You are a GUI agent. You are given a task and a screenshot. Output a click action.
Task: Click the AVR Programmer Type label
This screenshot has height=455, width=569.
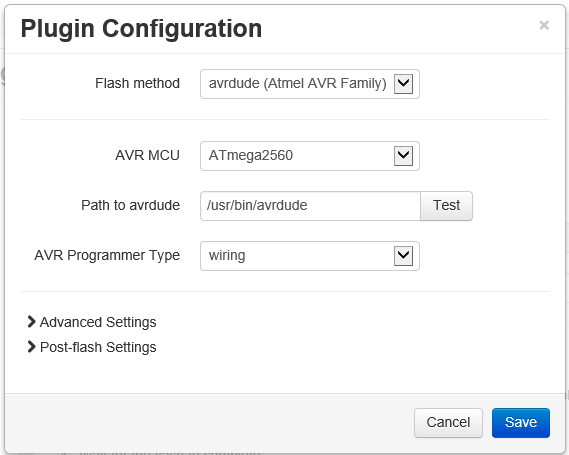point(107,256)
